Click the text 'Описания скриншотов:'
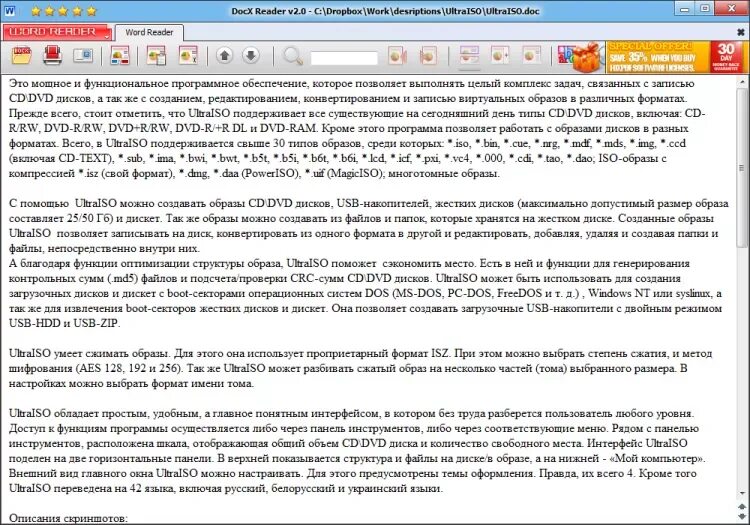 68,518
